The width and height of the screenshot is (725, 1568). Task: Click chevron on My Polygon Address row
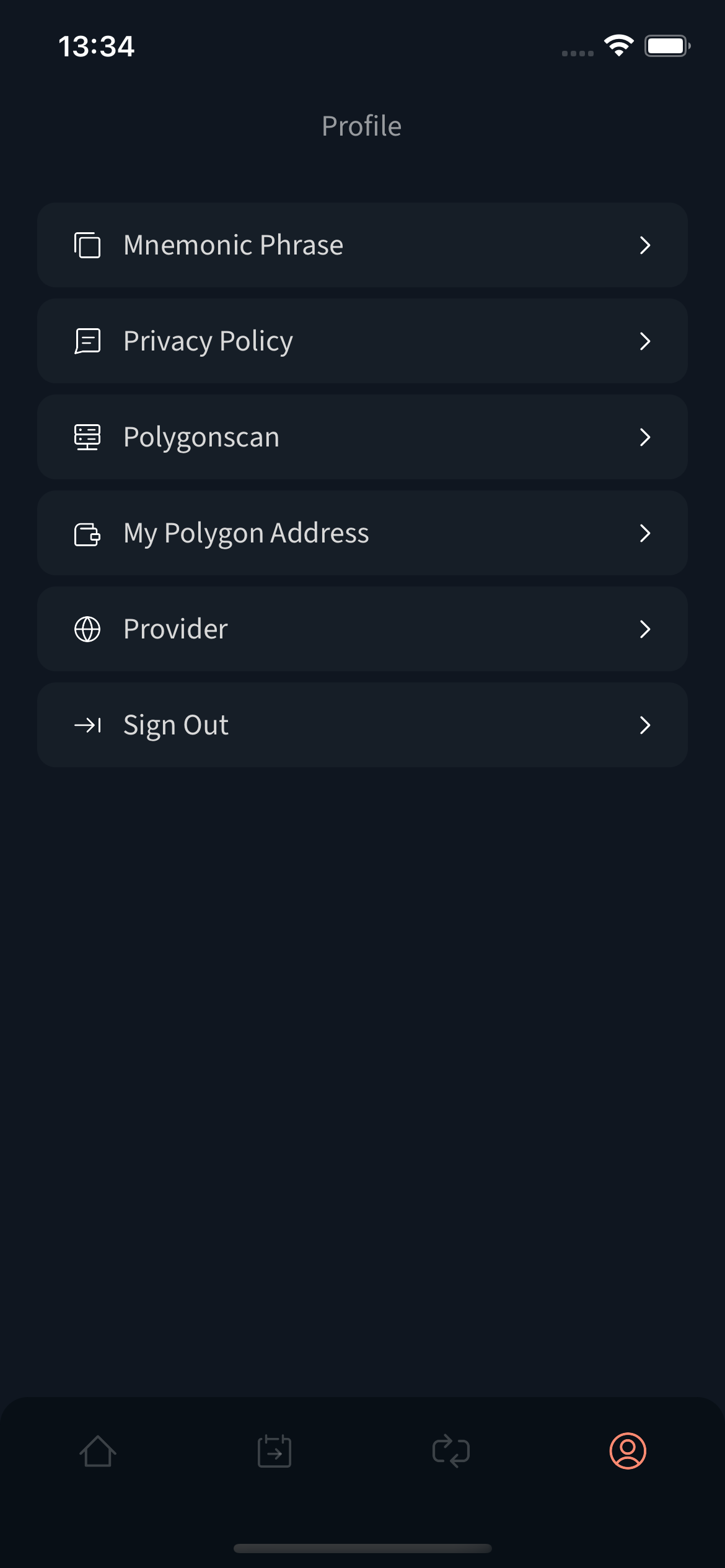click(x=645, y=533)
